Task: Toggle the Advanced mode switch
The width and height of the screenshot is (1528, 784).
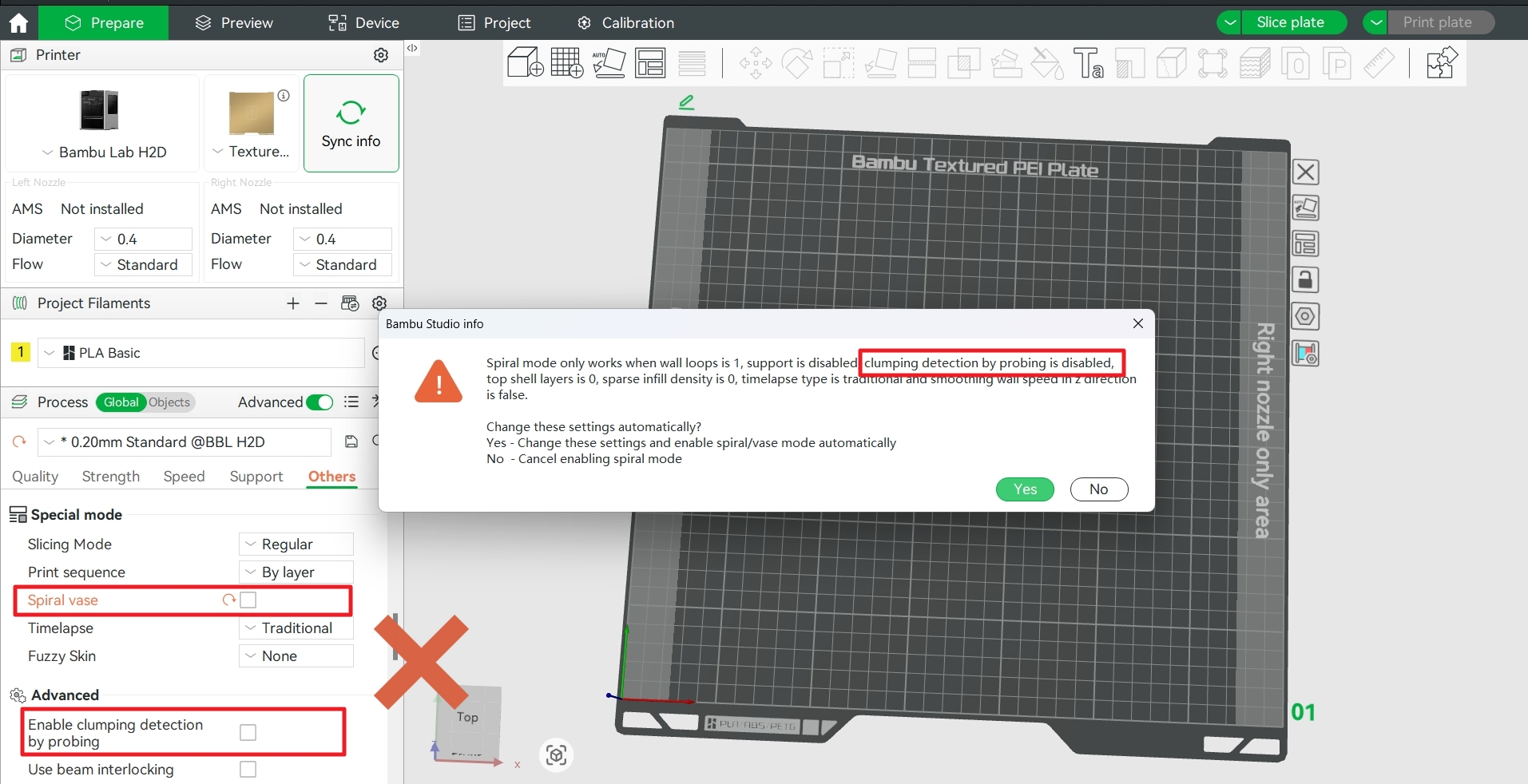Action: (x=319, y=402)
